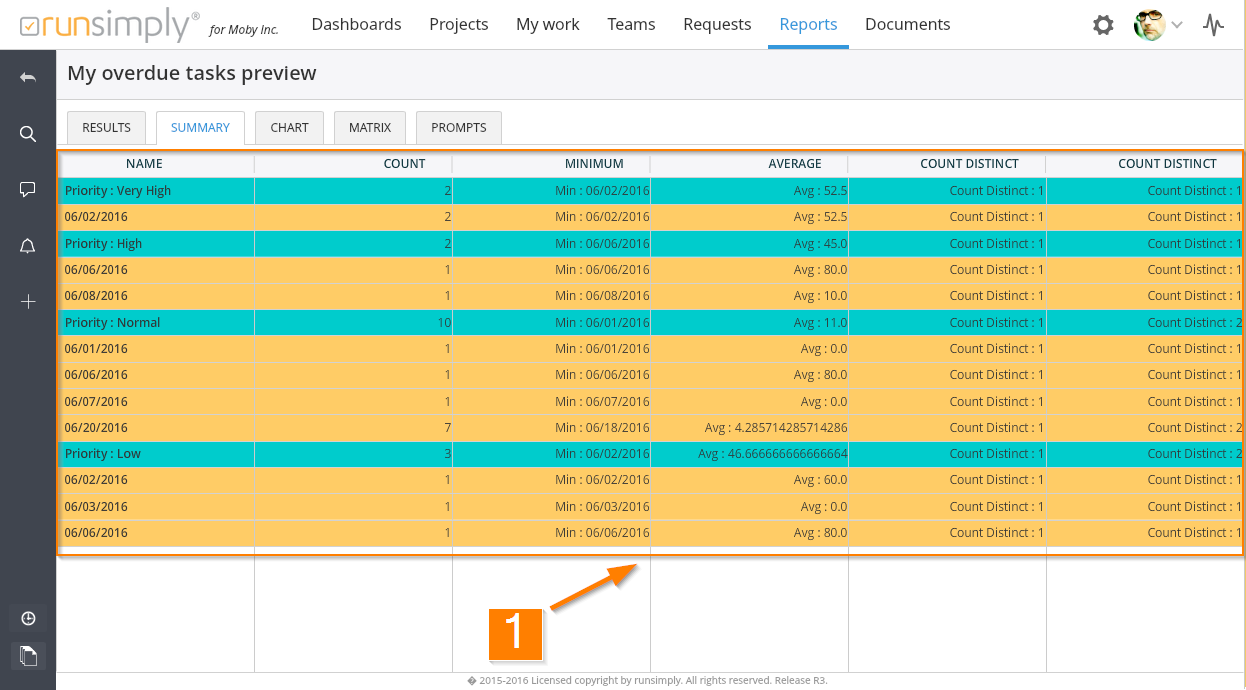This screenshot has width=1246, height=690.
Task: Select the Matrix tab
Action: (x=369, y=128)
